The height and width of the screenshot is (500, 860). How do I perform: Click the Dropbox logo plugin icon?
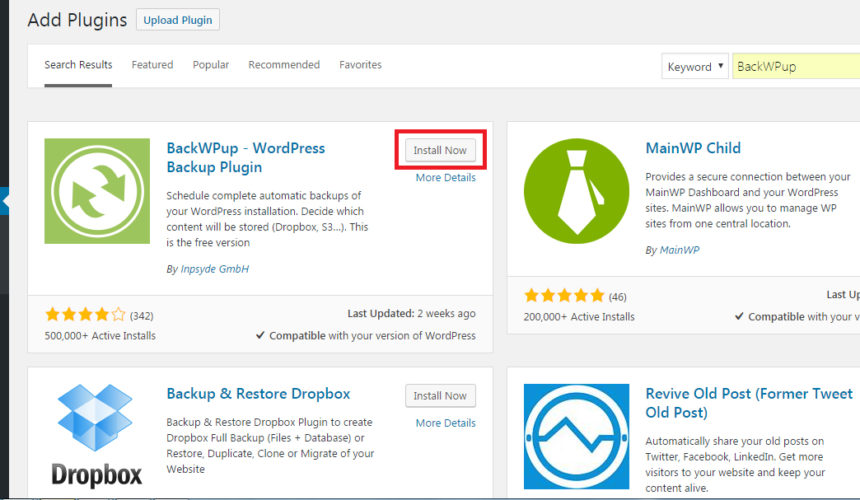tap(97, 436)
